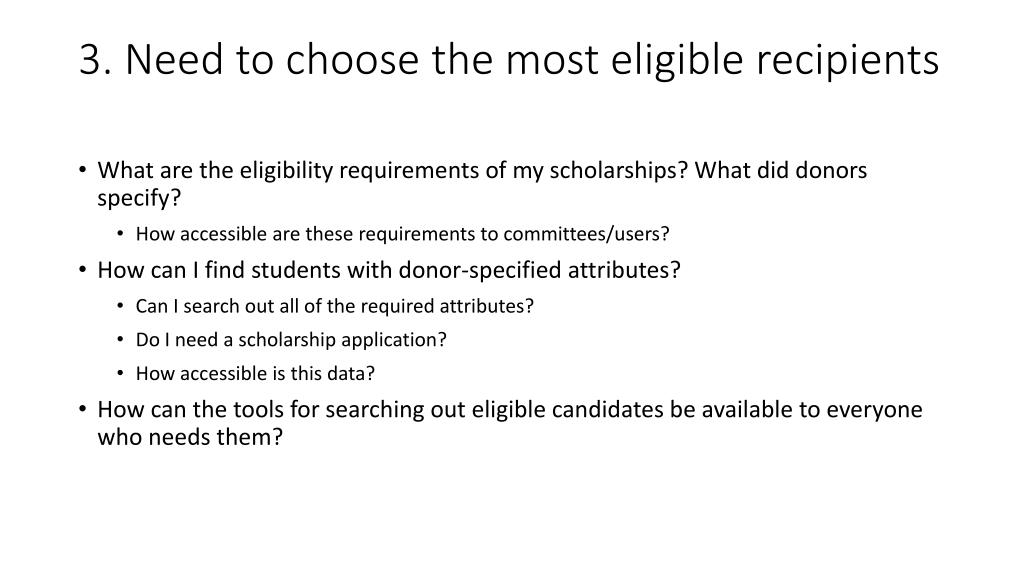Screen dimensions: 1024x576
Task: Select the bullet about eligibility requirements of scholarships
Action: [x=482, y=184]
